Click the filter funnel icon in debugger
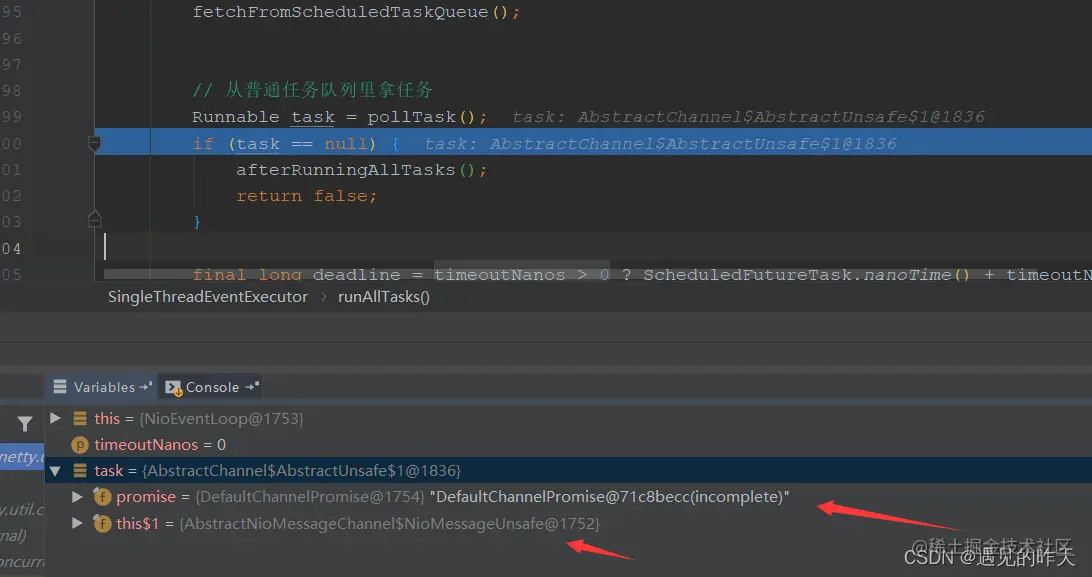 click(25, 423)
